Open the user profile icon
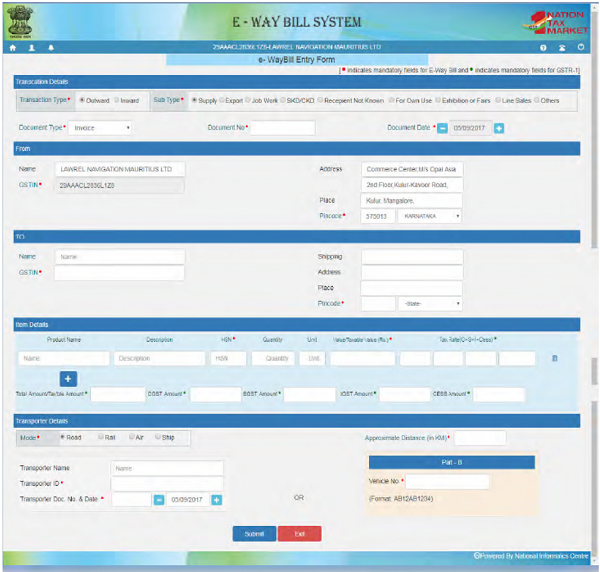 point(32,47)
